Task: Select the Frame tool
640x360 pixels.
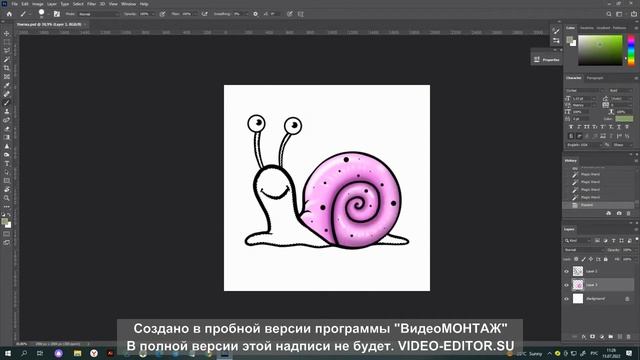Action: [7, 77]
